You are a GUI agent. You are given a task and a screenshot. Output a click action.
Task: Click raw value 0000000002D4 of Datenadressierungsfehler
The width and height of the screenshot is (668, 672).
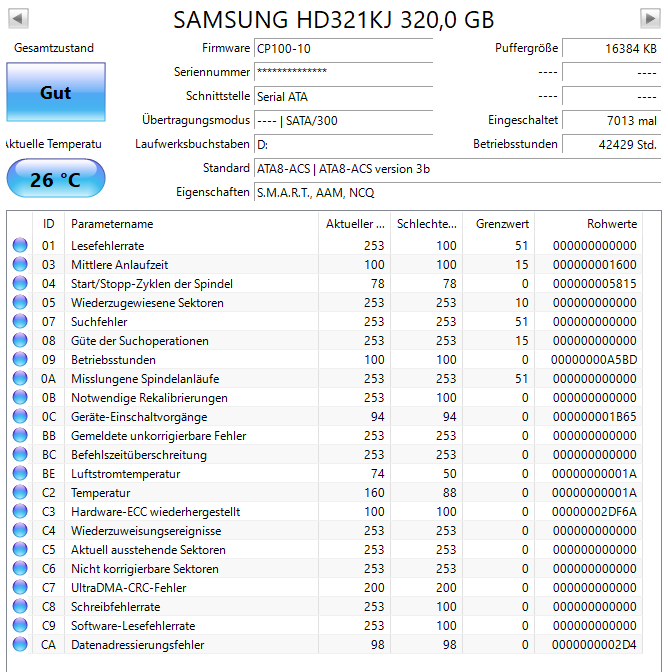coord(594,644)
